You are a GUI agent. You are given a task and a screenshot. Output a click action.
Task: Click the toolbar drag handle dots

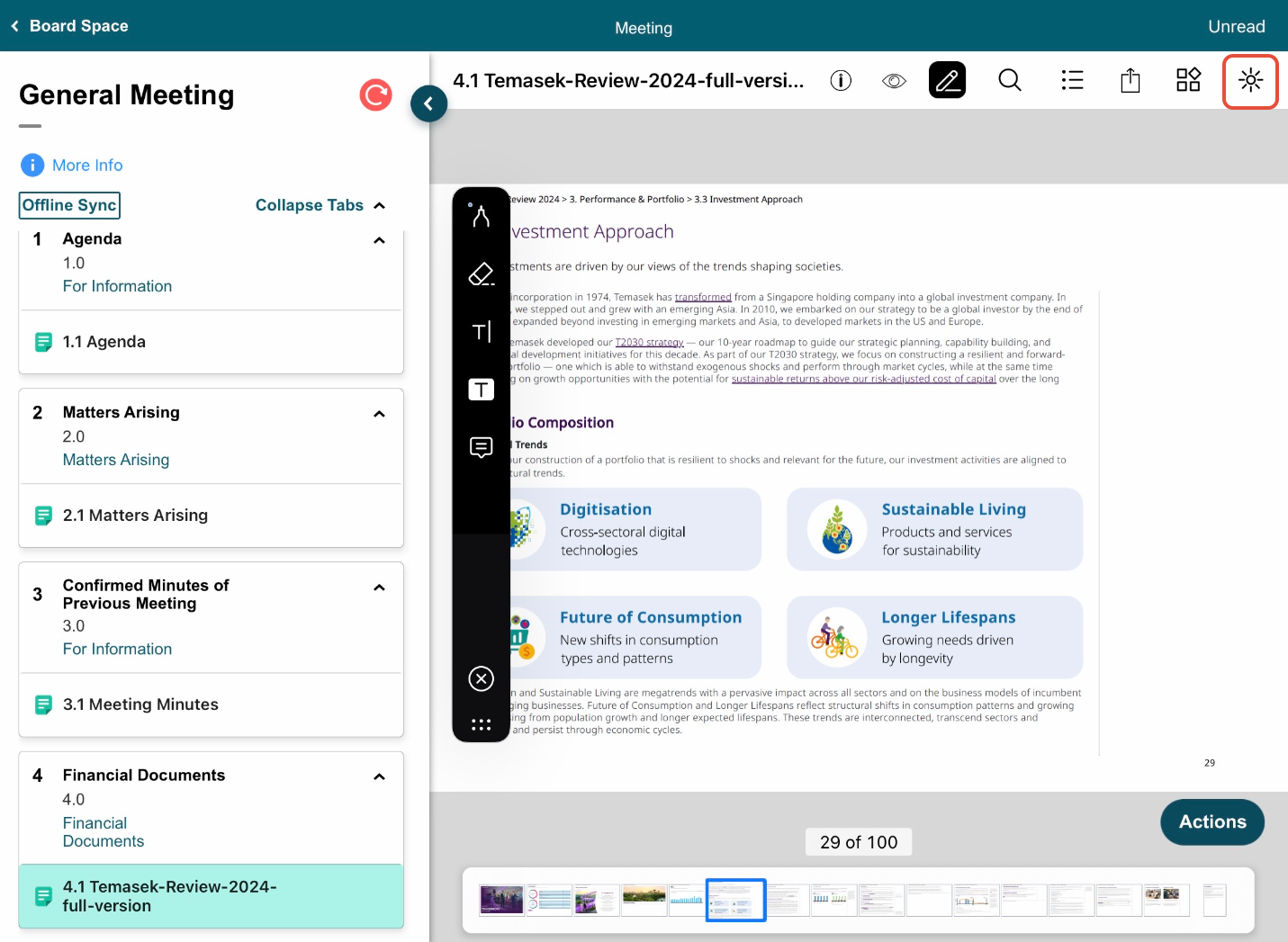pos(481,724)
